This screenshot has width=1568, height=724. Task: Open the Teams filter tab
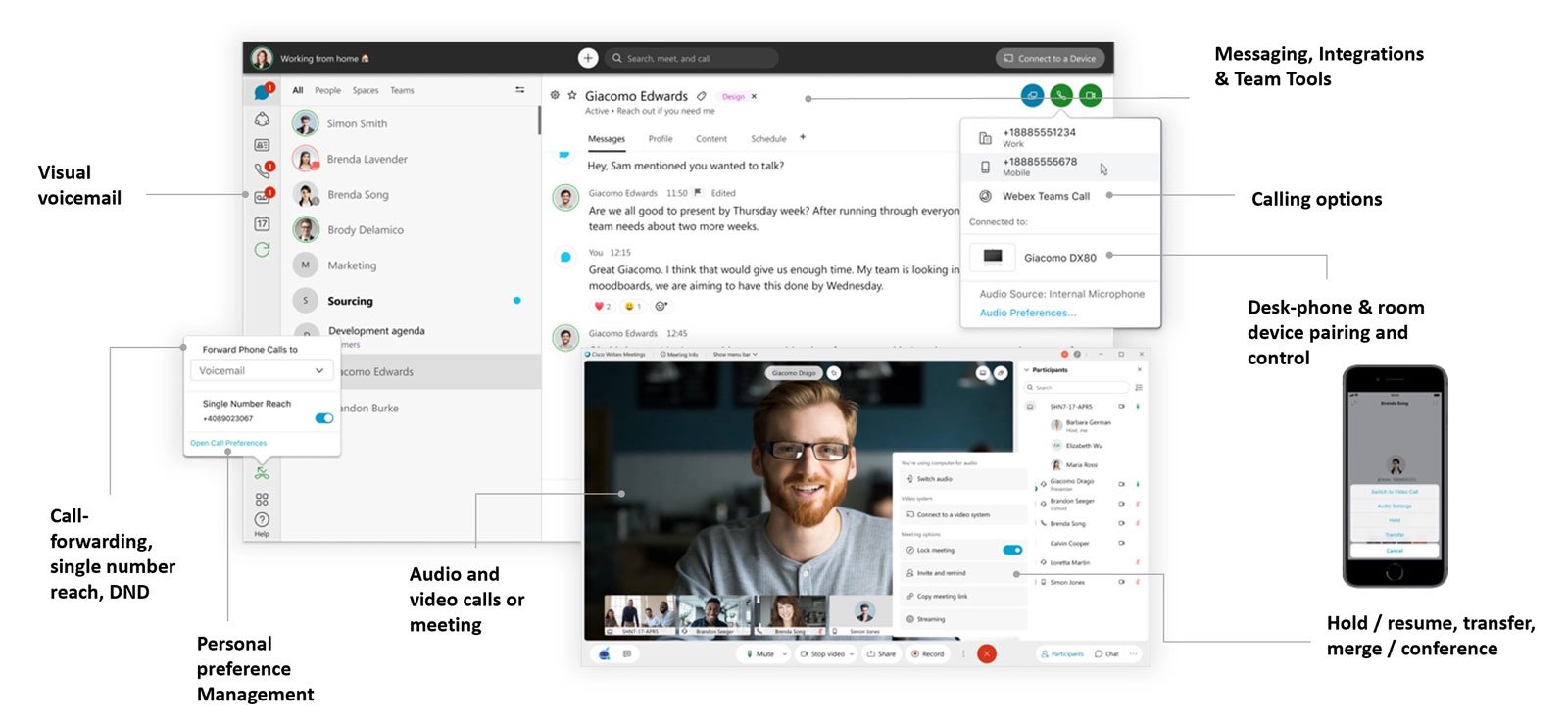(402, 90)
